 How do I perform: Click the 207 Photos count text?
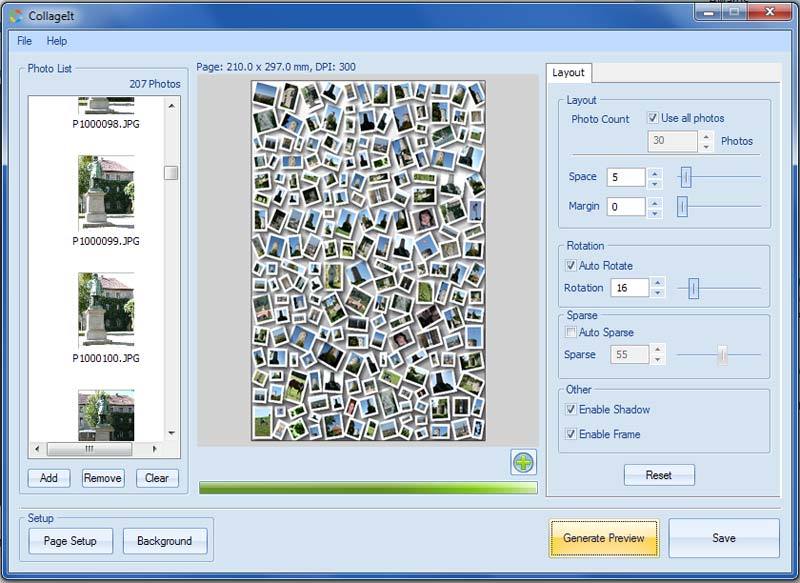(x=155, y=84)
